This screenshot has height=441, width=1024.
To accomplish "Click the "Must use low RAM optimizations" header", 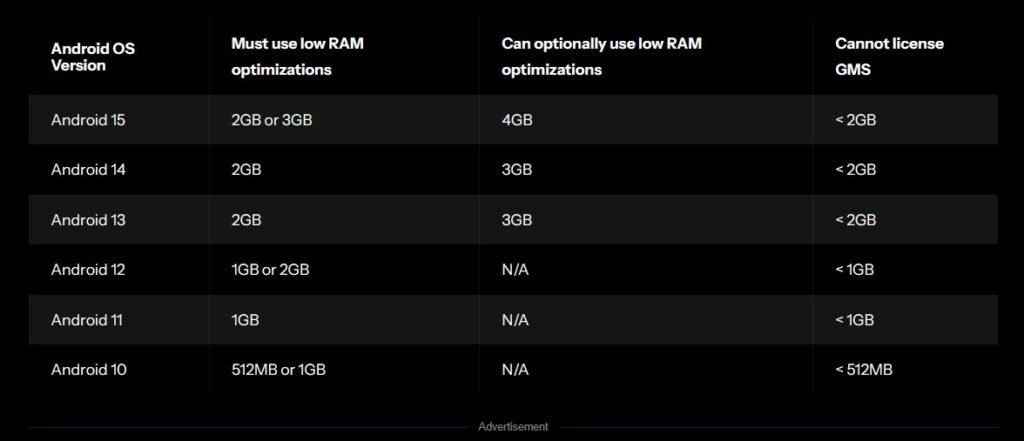I will pyautogui.click(x=298, y=56).
